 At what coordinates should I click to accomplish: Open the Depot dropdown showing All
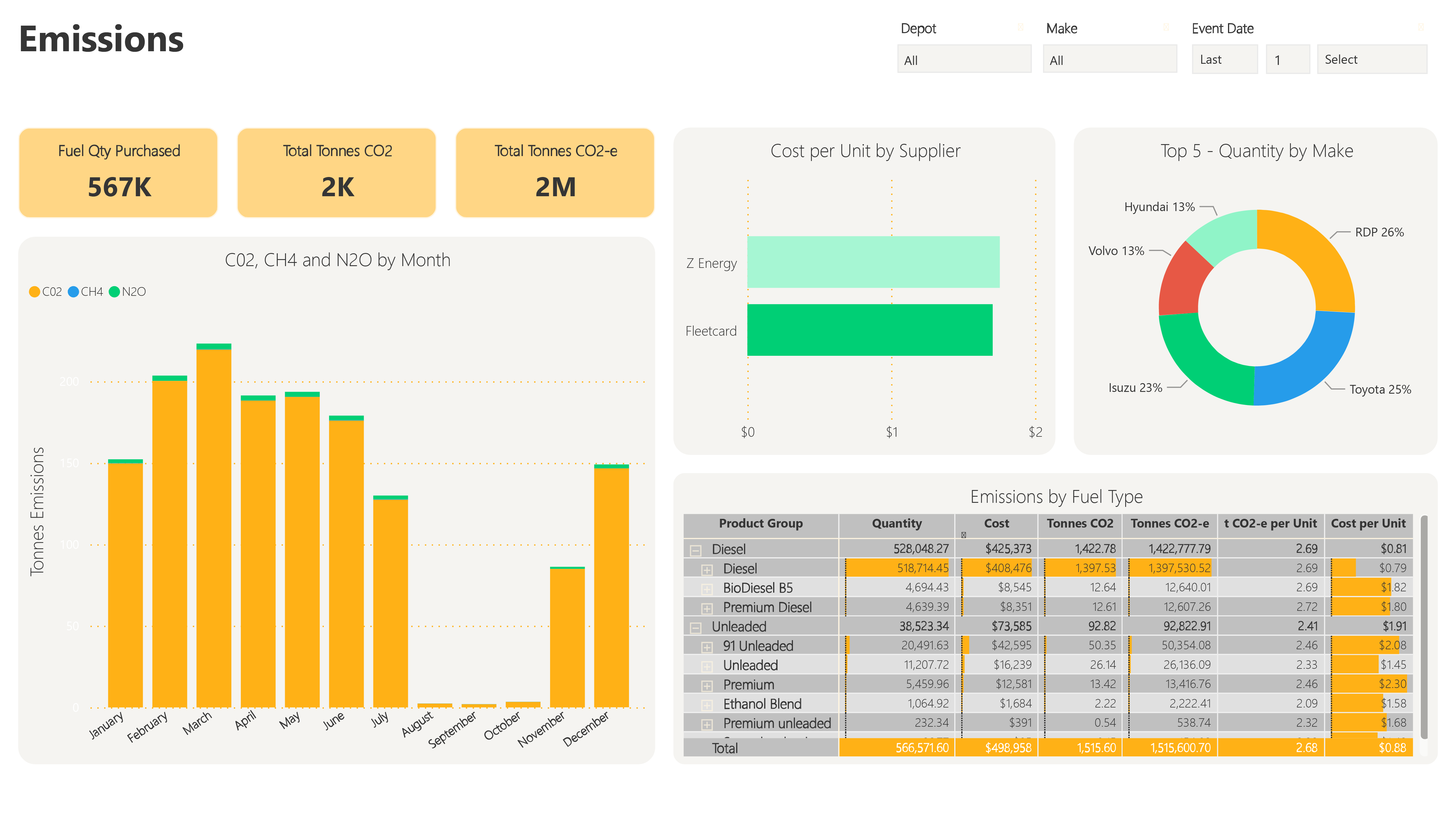964,59
